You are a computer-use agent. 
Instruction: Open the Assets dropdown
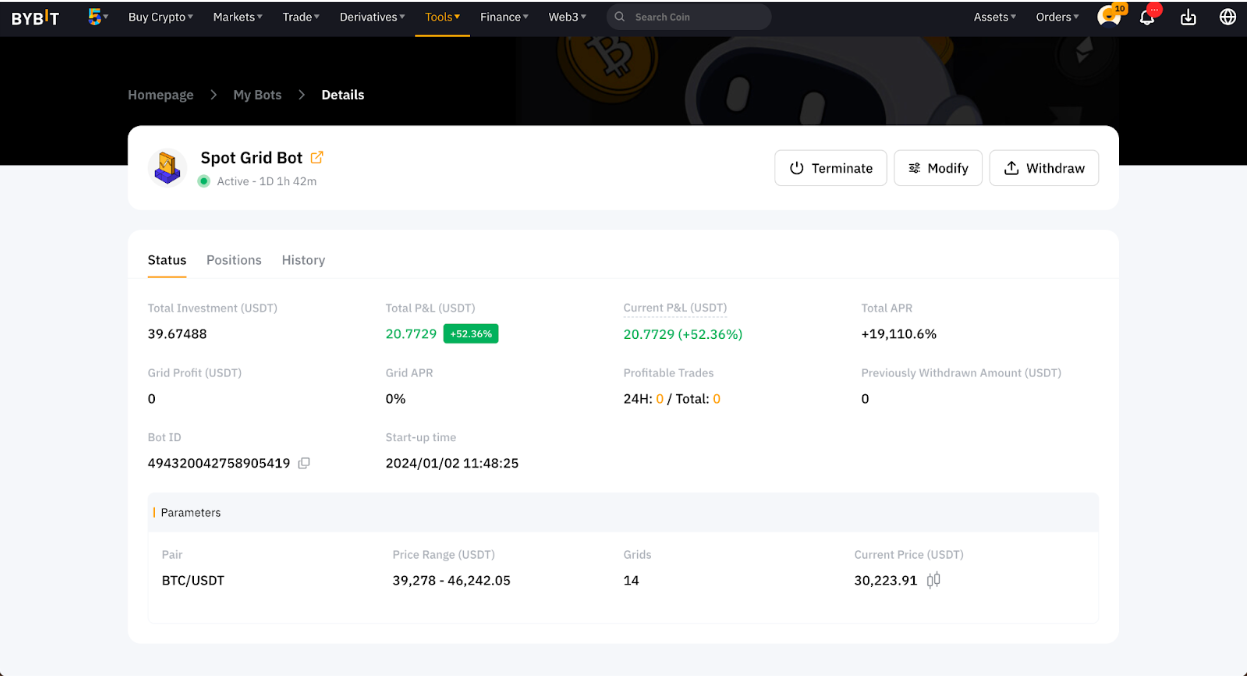(x=994, y=17)
